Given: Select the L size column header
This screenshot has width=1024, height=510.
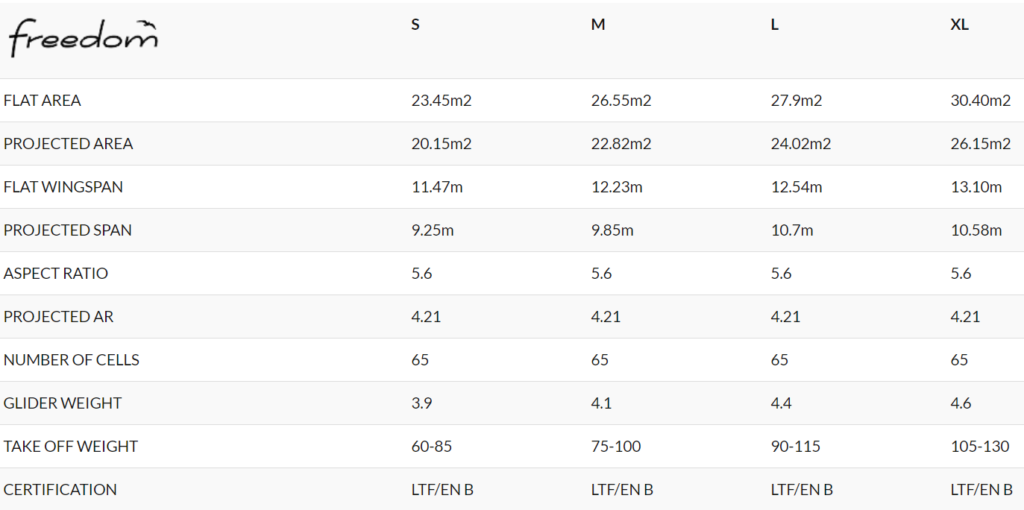Looking at the screenshot, I should [775, 25].
